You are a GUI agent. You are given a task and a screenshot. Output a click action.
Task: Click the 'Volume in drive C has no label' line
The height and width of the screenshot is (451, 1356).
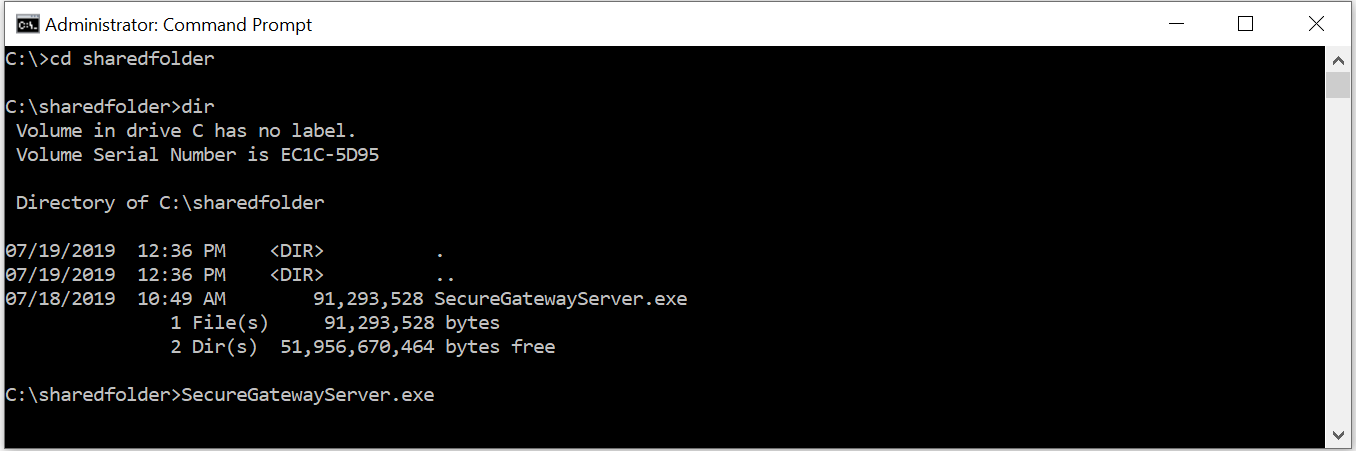coord(186,131)
